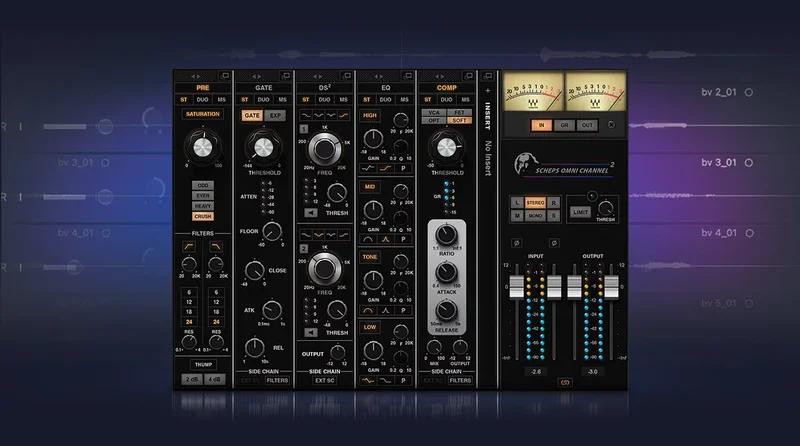Open COMP module left-right arrows selector
This screenshot has width=800, height=446.
click(440, 77)
